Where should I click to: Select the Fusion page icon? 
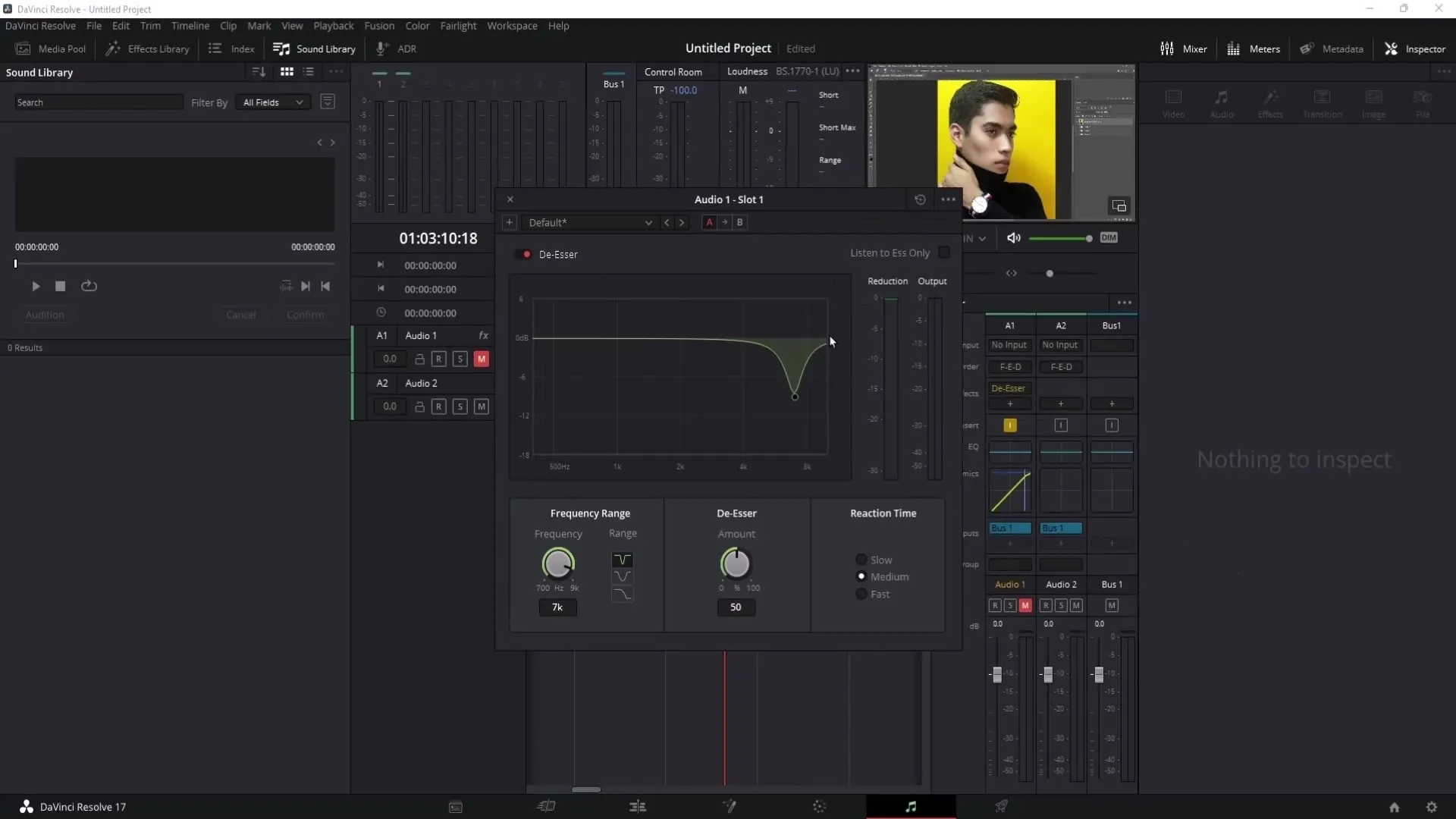click(x=728, y=806)
